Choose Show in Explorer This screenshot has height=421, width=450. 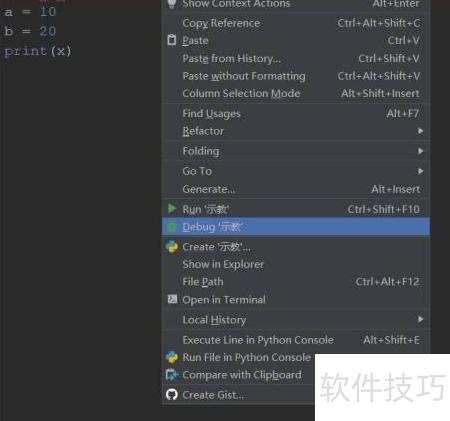pos(296,264)
